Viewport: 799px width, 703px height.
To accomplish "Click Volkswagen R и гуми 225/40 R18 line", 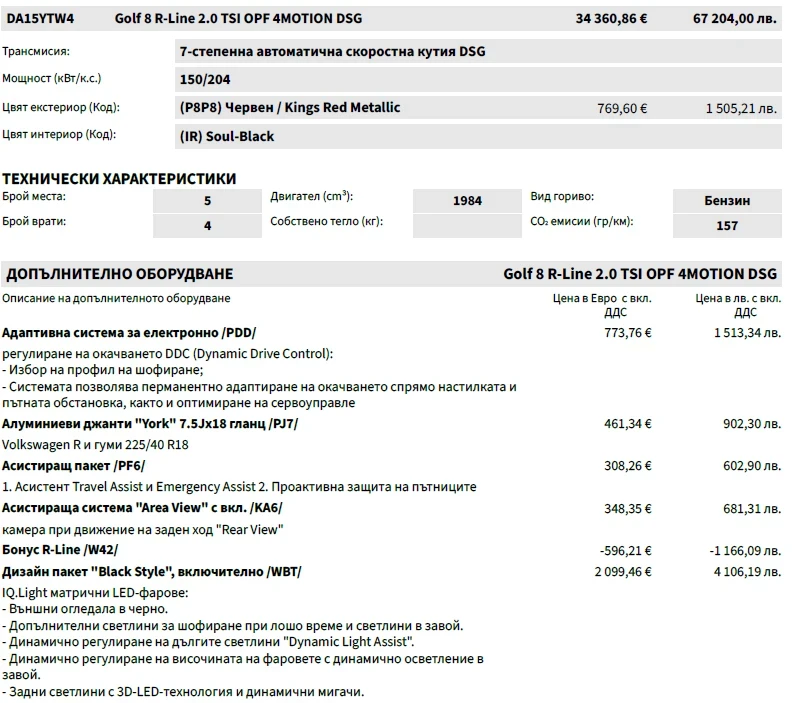I will tap(95, 445).
